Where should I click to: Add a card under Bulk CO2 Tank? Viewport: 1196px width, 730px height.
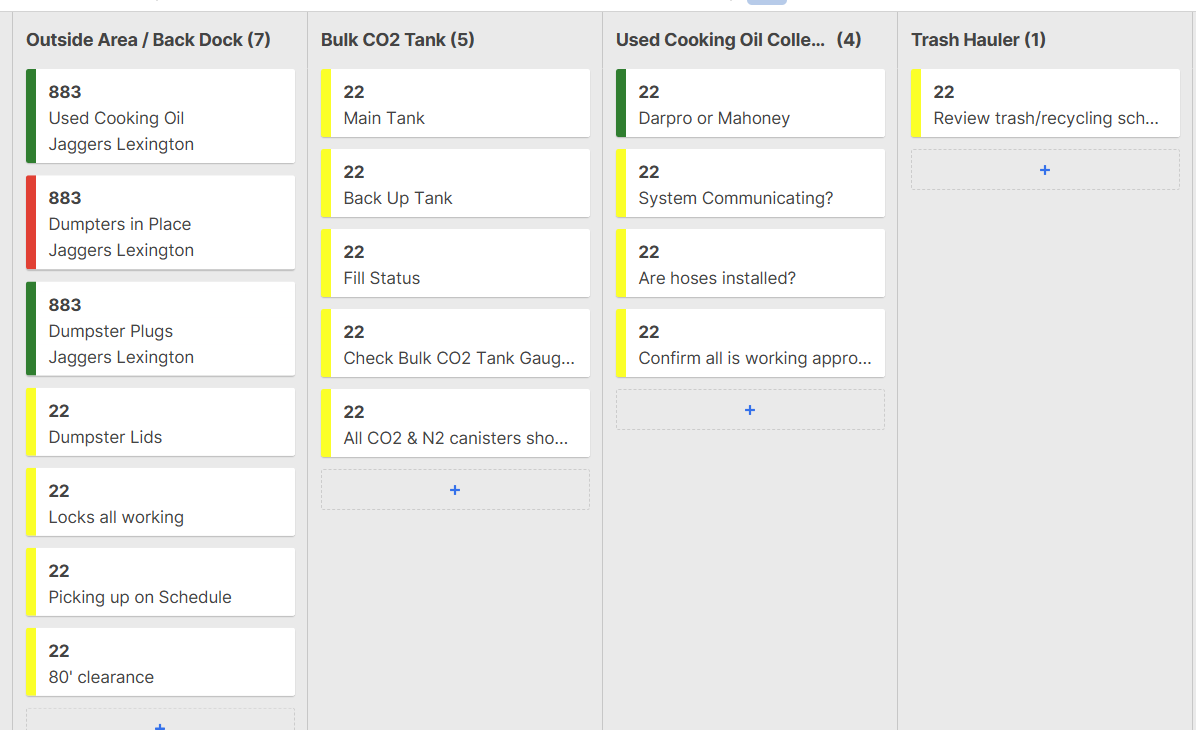pyautogui.click(x=455, y=490)
